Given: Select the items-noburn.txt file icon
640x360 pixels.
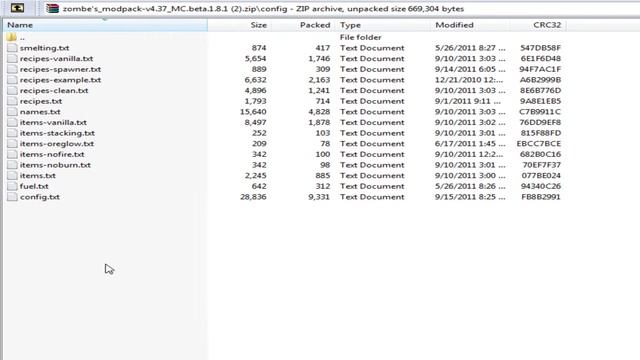Looking at the screenshot, I should coord(12,164).
